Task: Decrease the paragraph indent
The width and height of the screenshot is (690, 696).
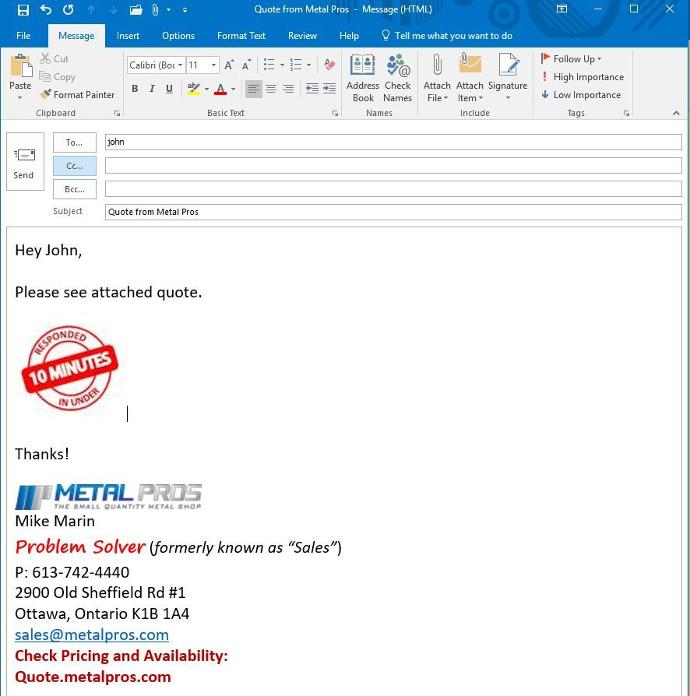Action: point(312,89)
